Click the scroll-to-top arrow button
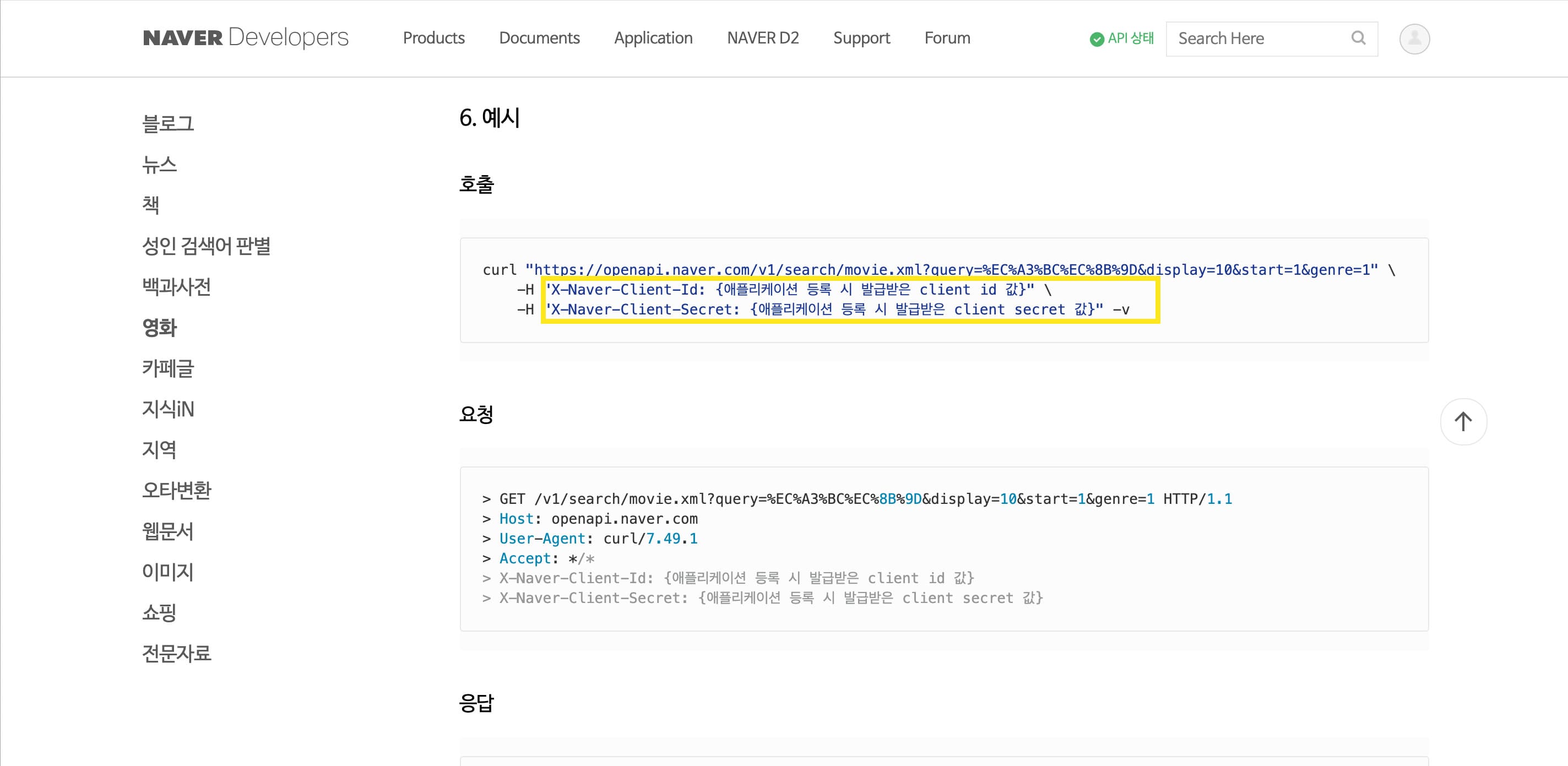Image resolution: width=1568 pixels, height=766 pixels. point(1463,422)
